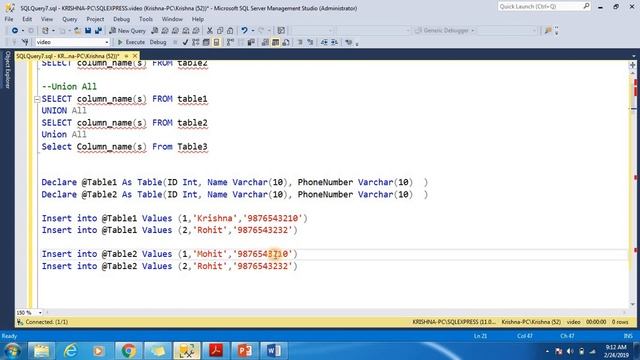Click the Cut scissors icon
The height and width of the screenshot is (360, 640).
210,31
